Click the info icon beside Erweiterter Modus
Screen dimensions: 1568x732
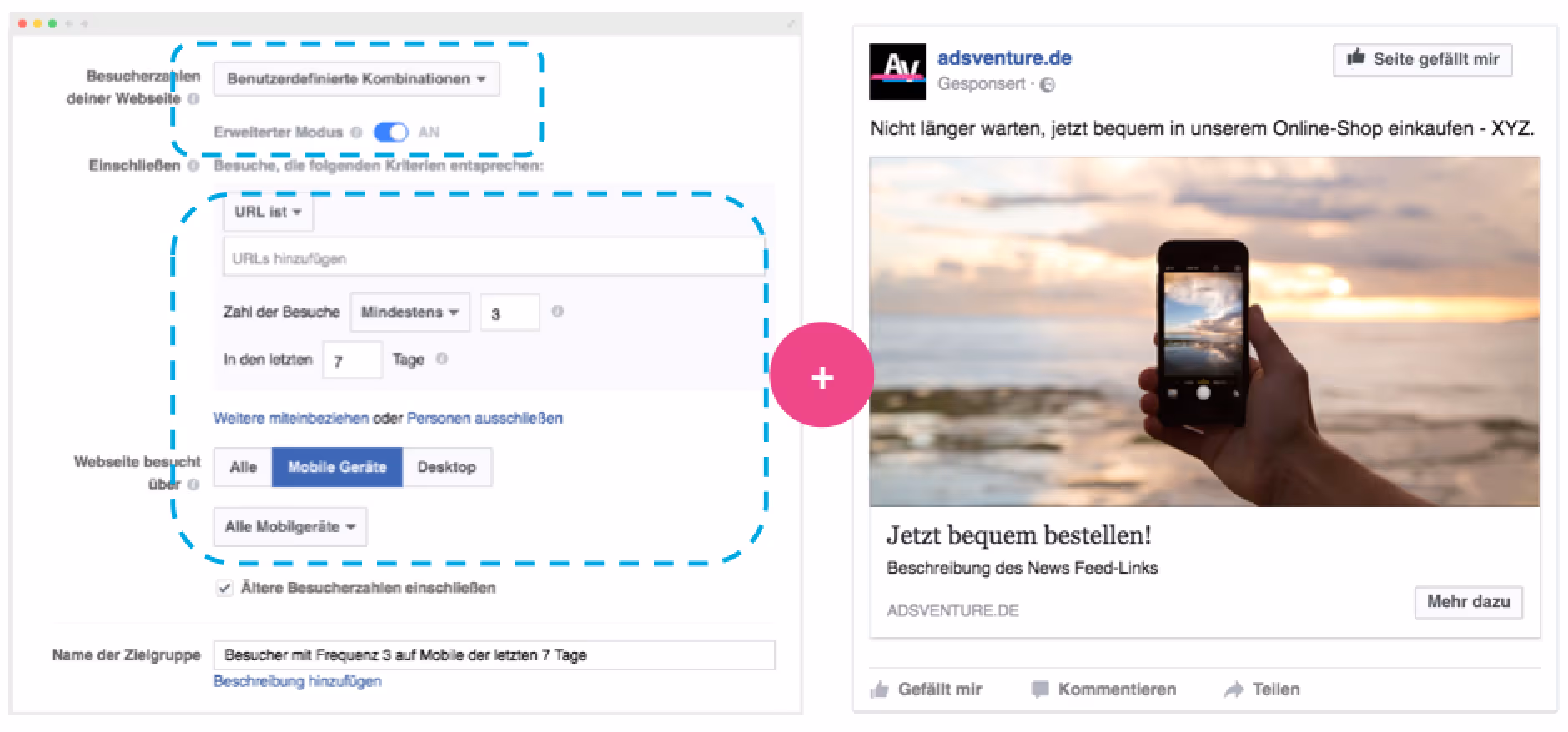pos(356,132)
